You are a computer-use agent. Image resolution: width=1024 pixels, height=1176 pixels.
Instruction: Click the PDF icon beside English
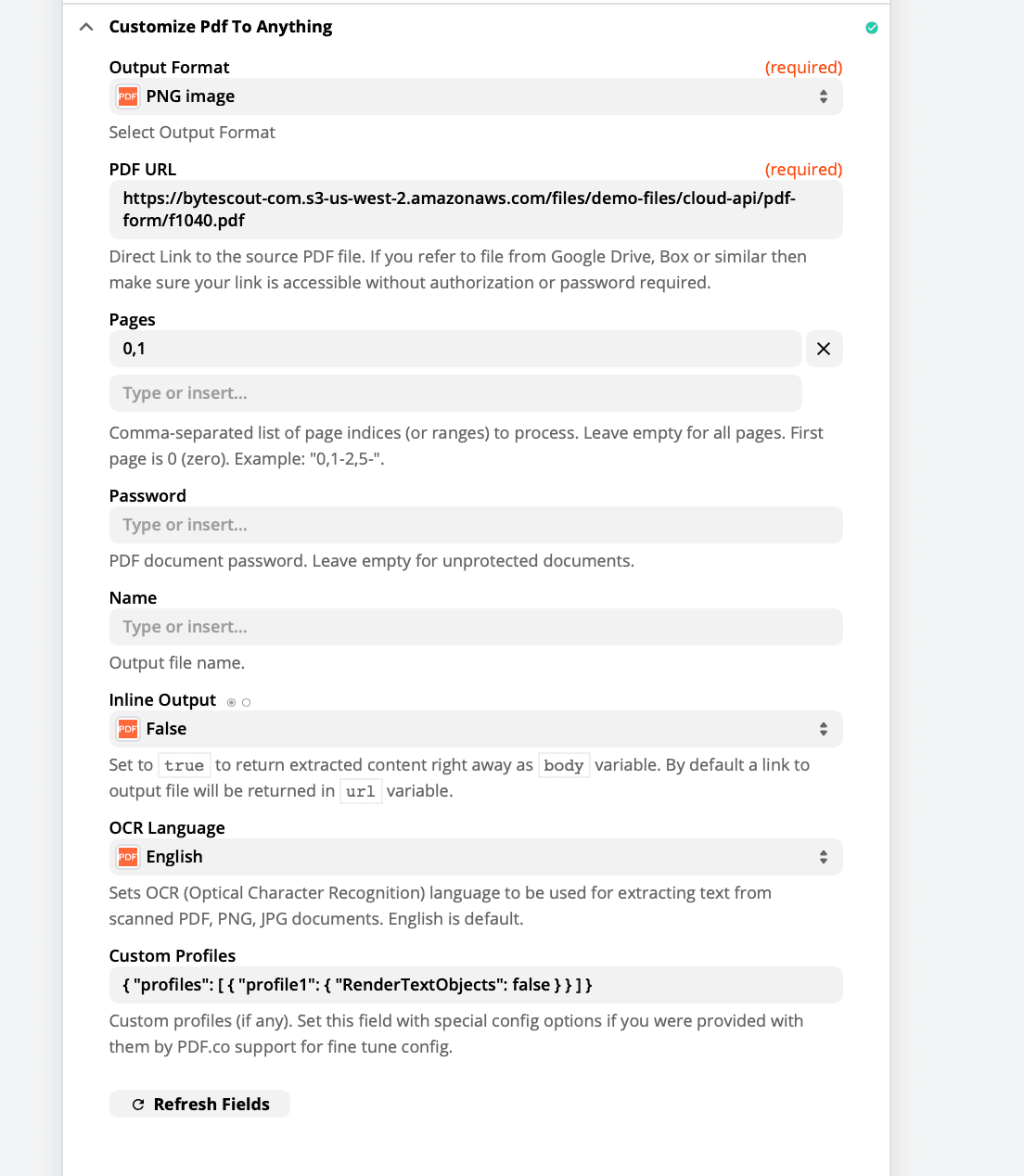coord(127,856)
